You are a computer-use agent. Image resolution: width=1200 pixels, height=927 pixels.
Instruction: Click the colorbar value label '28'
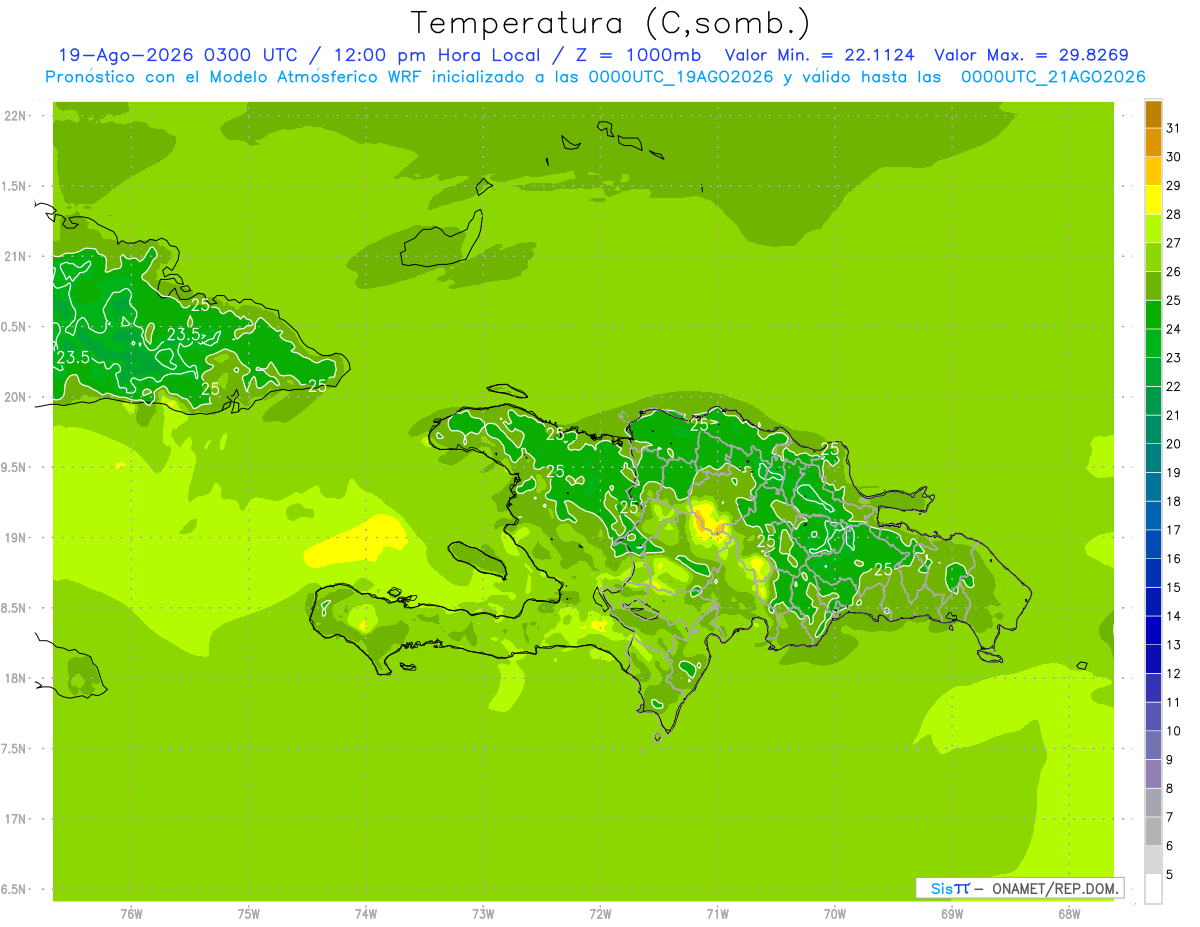pyautogui.click(x=1174, y=215)
